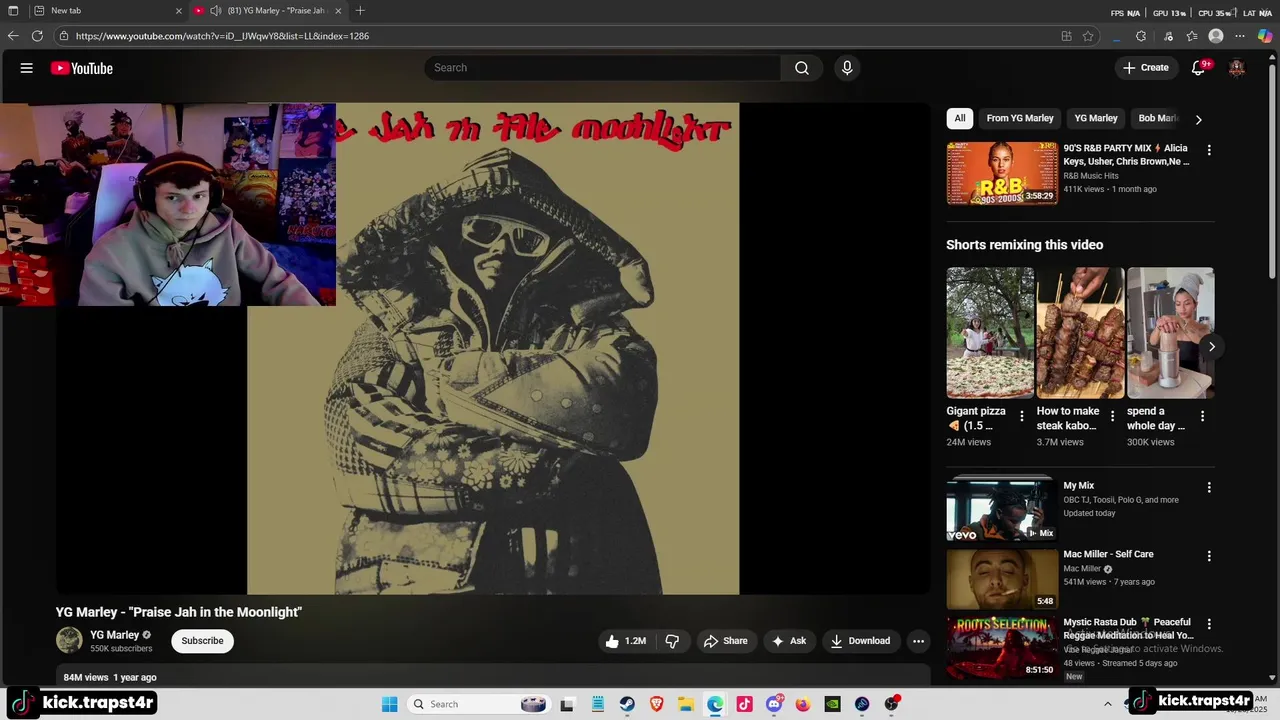Screen dimensions: 1280x720
Task: Open a new browser tab with plus
Action: tap(360, 11)
